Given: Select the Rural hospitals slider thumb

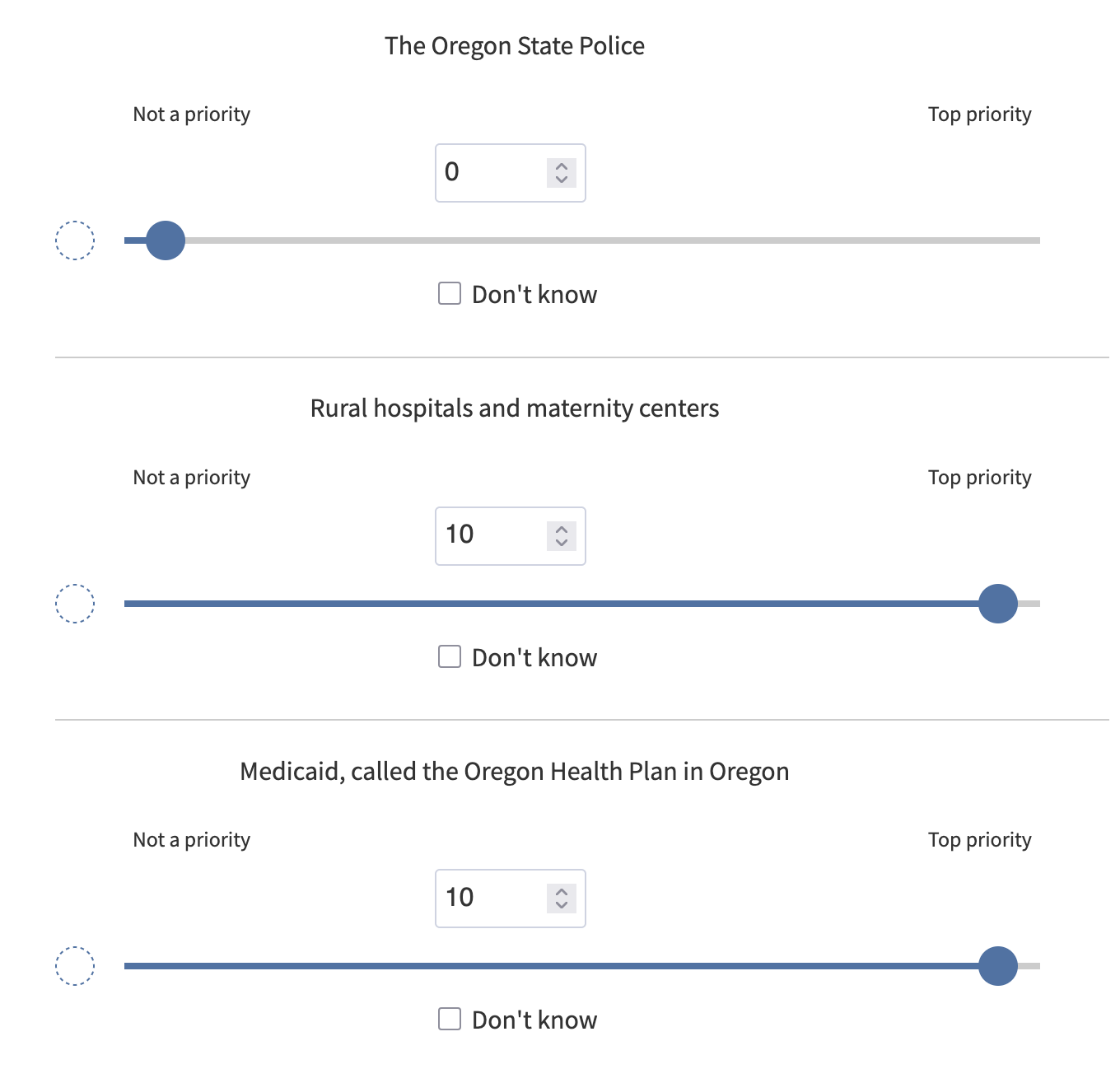Looking at the screenshot, I should tap(998, 604).
